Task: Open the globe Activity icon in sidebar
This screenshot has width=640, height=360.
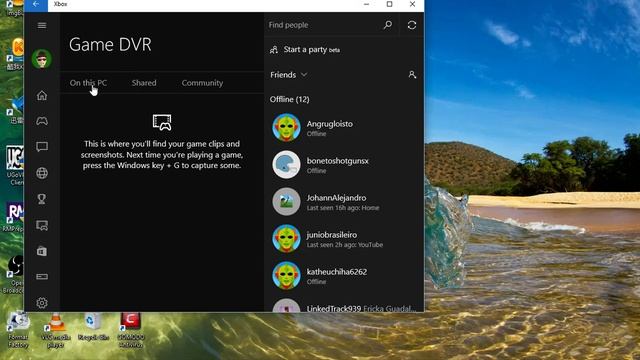Action: click(42, 173)
